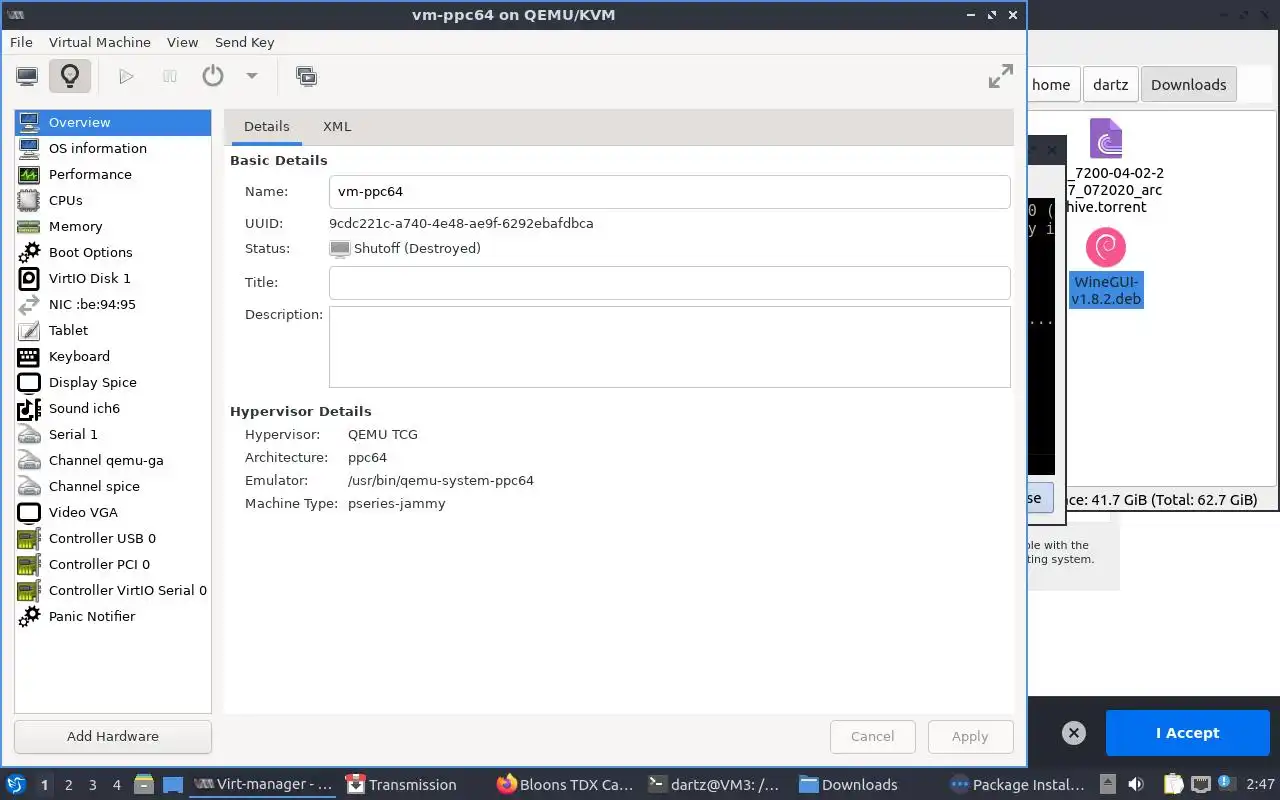Image resolution: width=1280 pixels, height=800 pixels.
Task: Select Boot Options in hardware list
Action: (113, 252)
